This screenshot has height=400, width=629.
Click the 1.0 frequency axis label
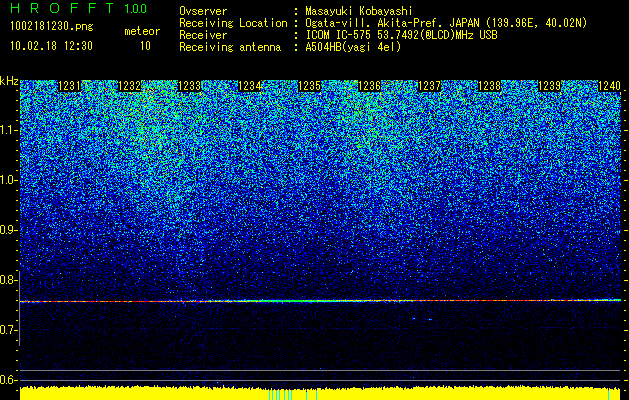[8, 180]
